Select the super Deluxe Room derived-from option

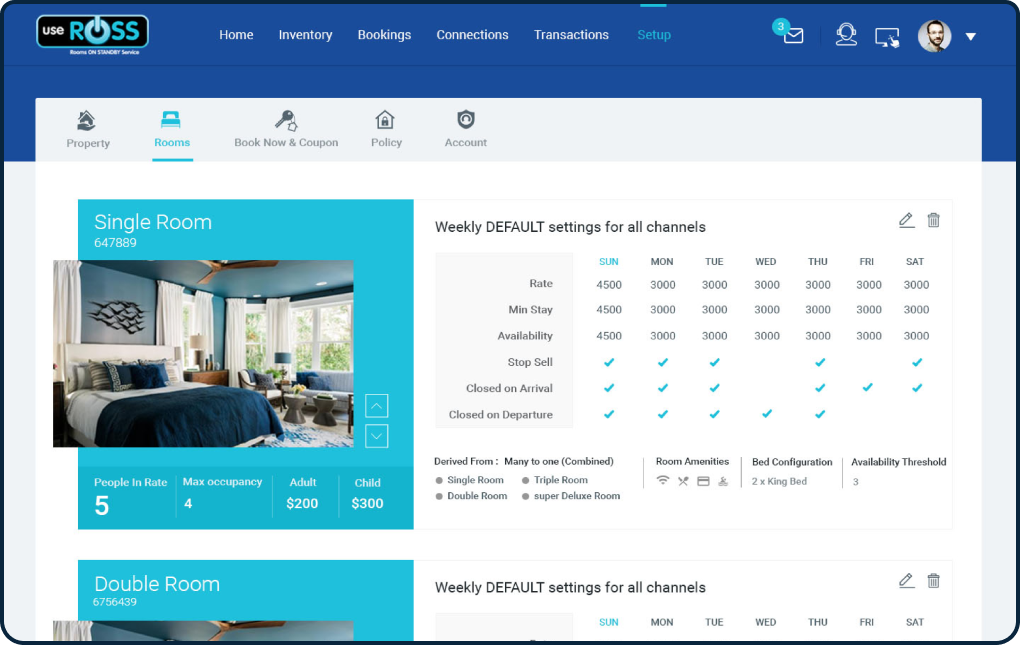click(571, 496)
